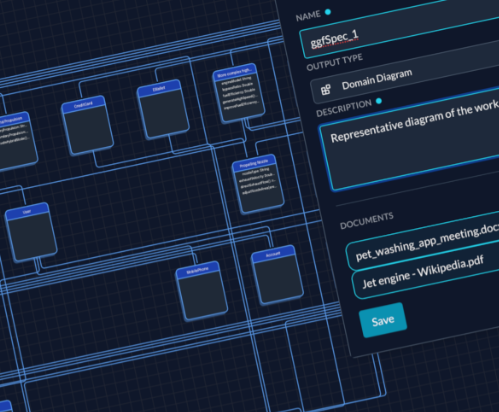Select the Account node in the diagram
Viewport: 499px width, 412px height.
277,275
